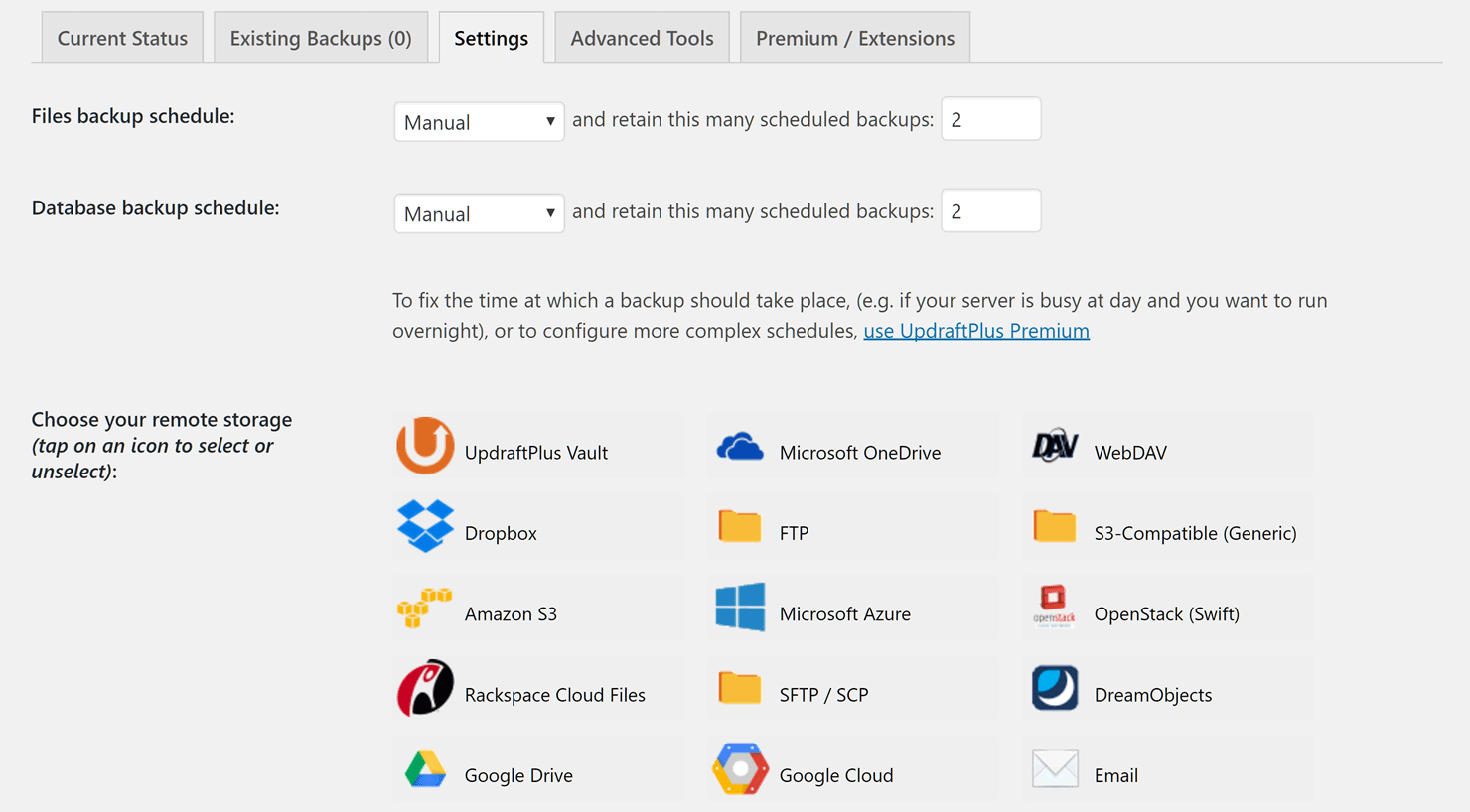Select the UpdraftPlus Vault storage icon

pos(425,446)
